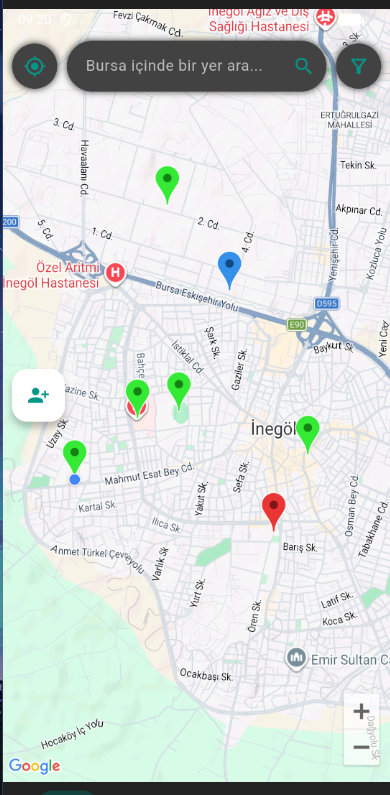Viewport: 390px width, 795px height.
Task: Zoom in with the plus button
Action: 361,711
